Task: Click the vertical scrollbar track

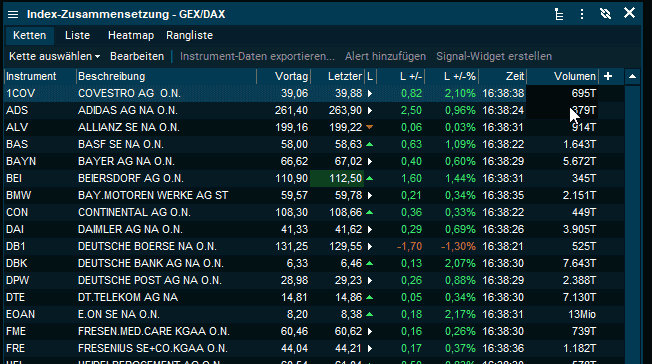Action: tap(632, 225)
